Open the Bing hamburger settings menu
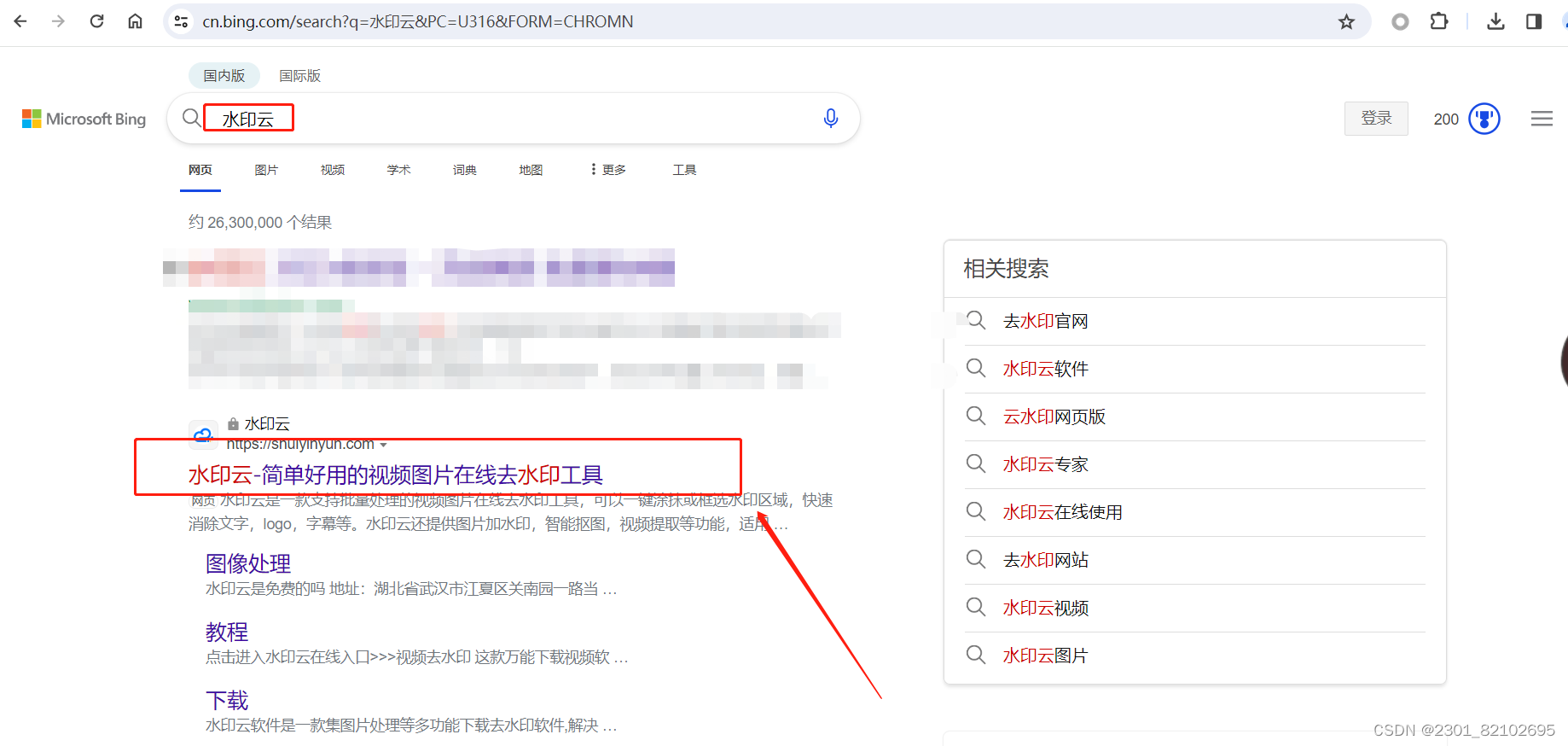1568x746 pixels. tap(1542, 119)
